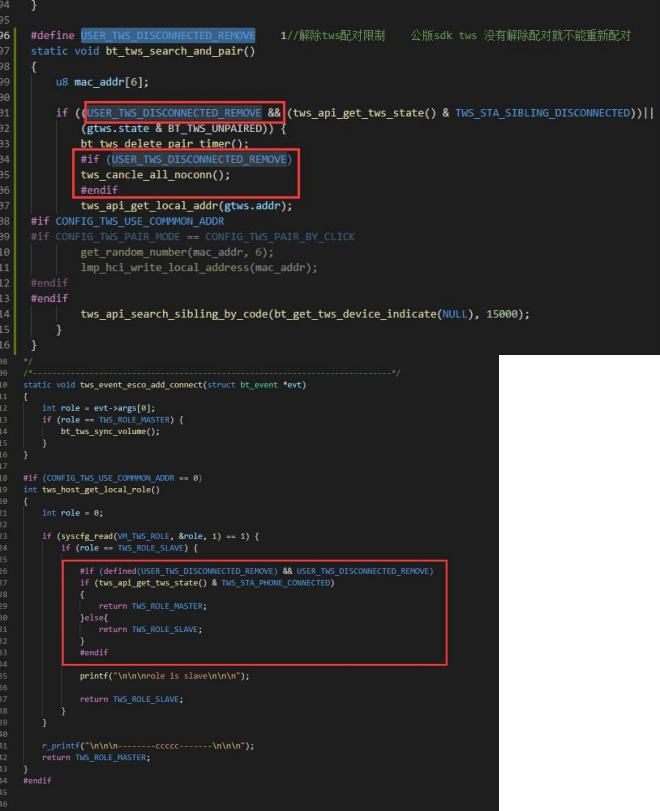
Task: Click function name tws_event_esco_add_connect
Action: [141, 385]
